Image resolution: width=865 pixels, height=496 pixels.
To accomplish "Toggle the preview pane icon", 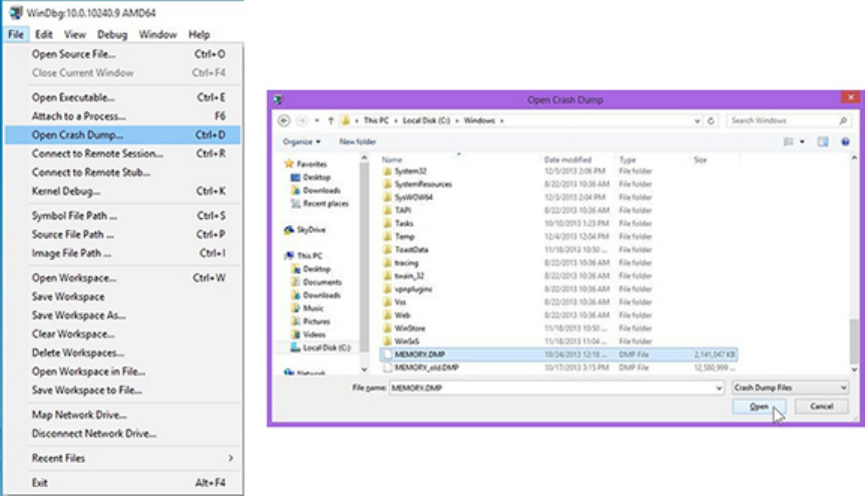I will point(823,142).
